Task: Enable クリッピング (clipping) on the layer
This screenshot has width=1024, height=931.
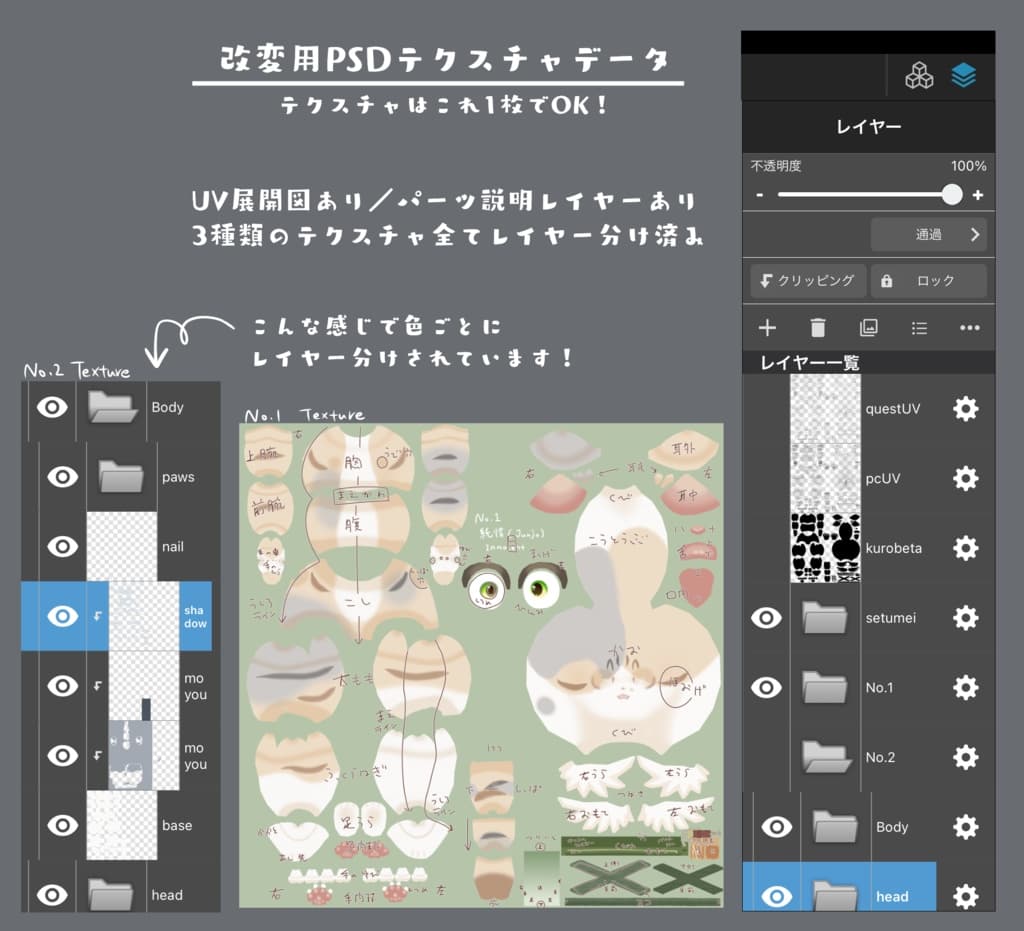Action: 806,281
